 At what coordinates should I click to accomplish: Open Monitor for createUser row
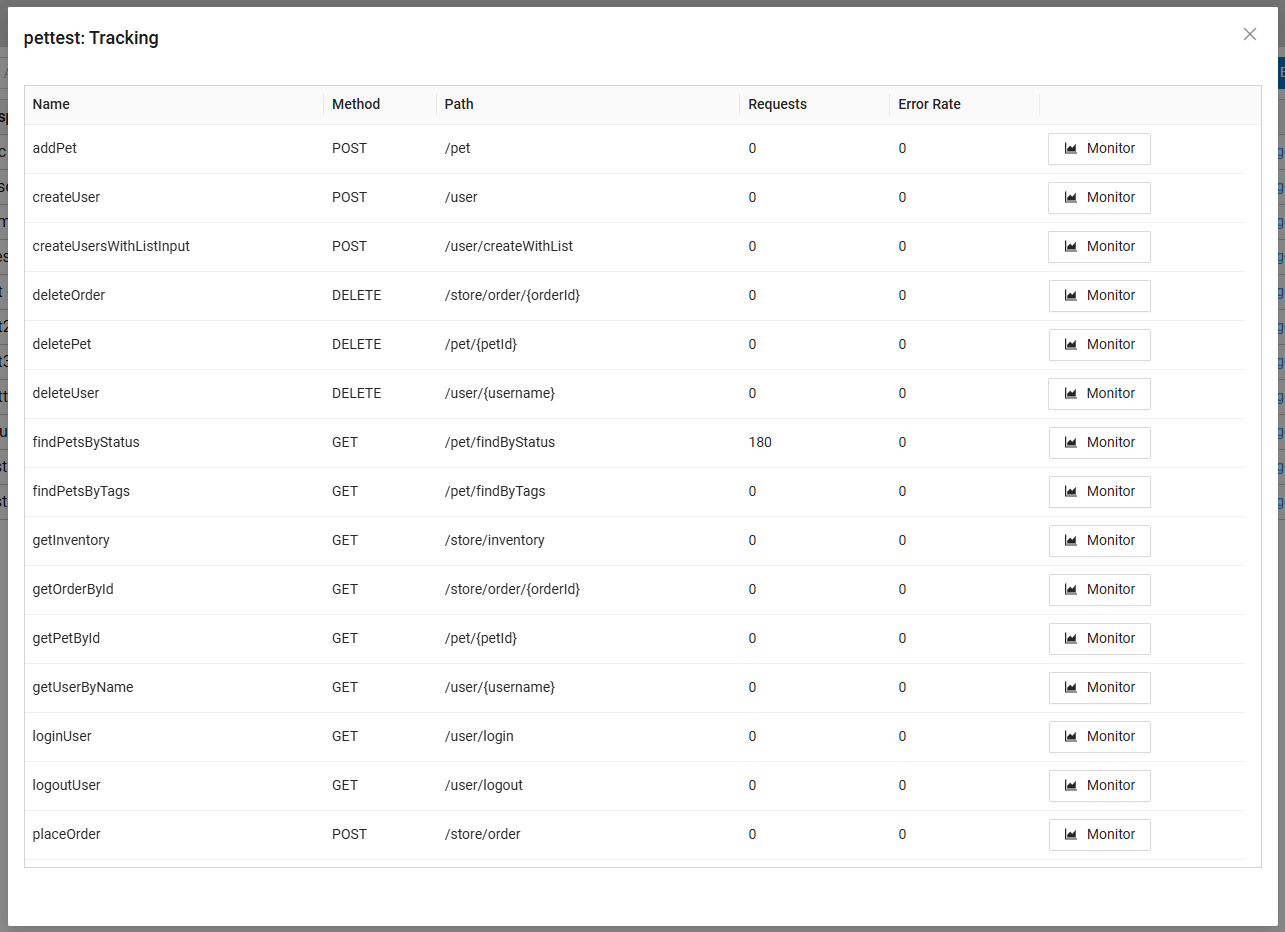[x=1099, y=198]
